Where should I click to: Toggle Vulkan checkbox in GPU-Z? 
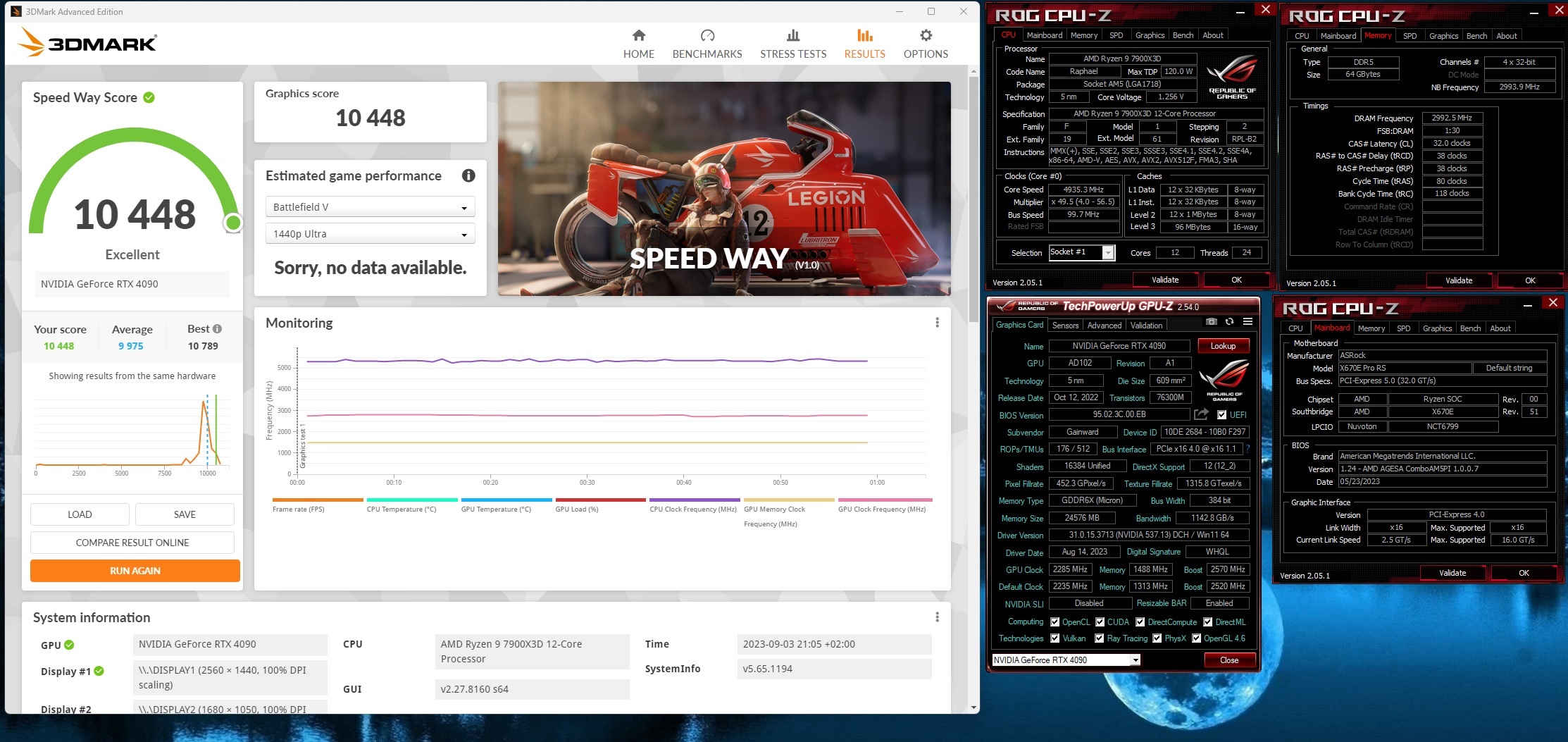1054,638
